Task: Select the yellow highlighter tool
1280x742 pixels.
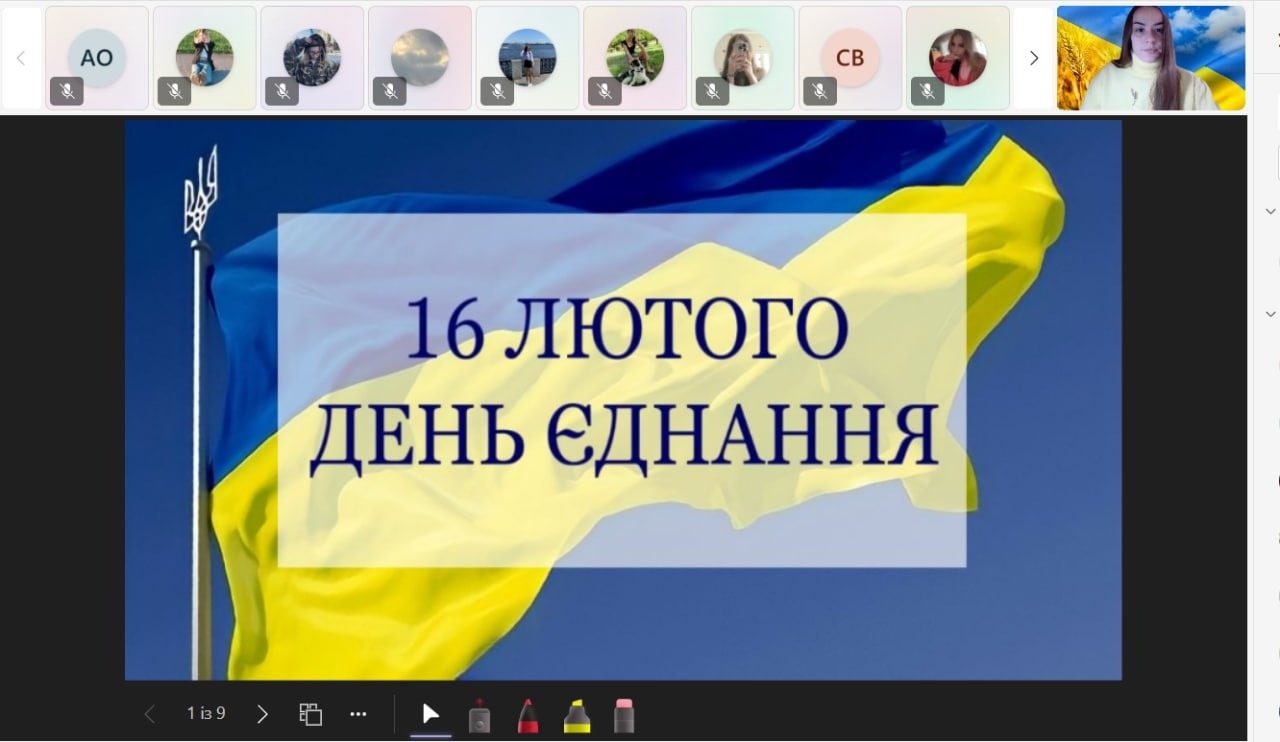Action: (x=577, y=716)
